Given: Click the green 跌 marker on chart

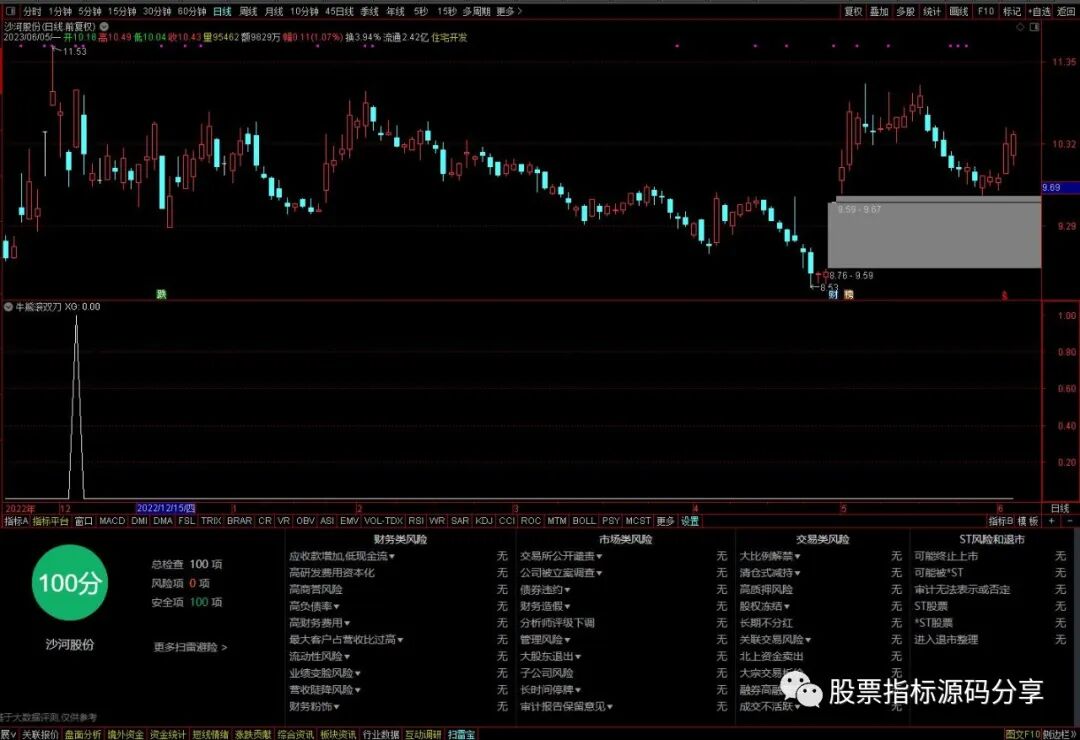Looking at the screenshot, I should [161, 294].
